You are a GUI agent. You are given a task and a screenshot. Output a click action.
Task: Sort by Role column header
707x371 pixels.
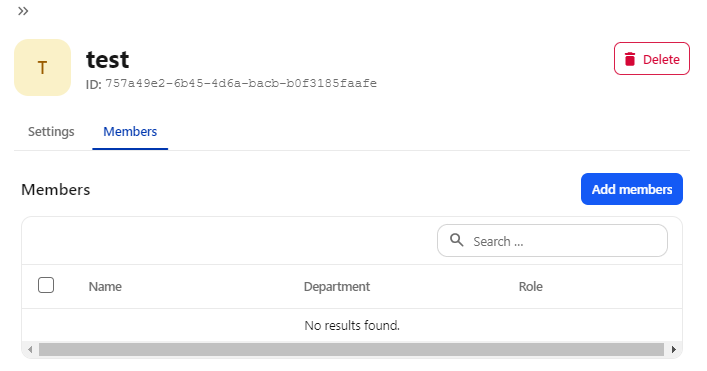coord(531,287)
